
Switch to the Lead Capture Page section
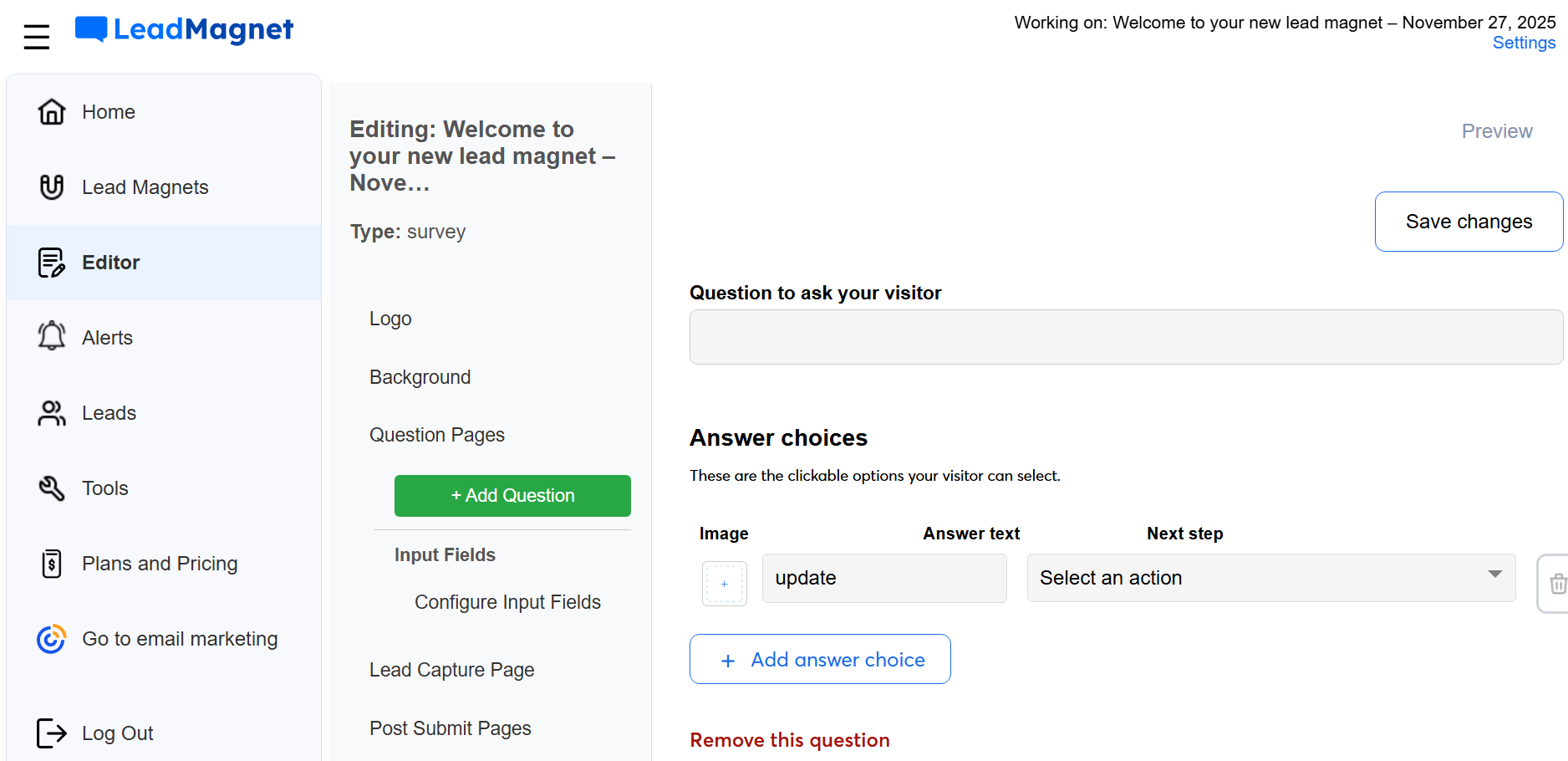[451, 669]
